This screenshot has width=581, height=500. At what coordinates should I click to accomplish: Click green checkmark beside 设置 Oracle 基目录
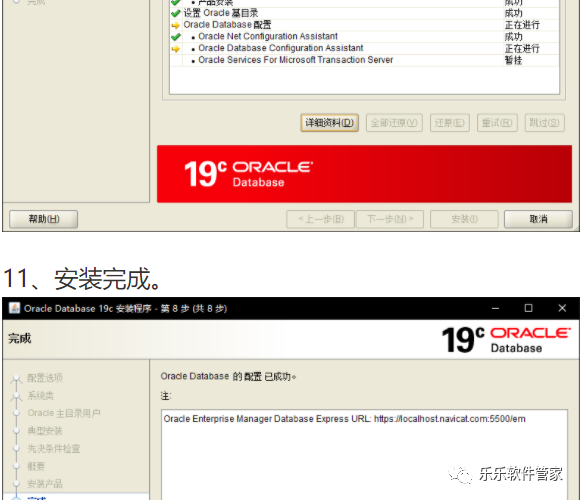tap(176, 14)
